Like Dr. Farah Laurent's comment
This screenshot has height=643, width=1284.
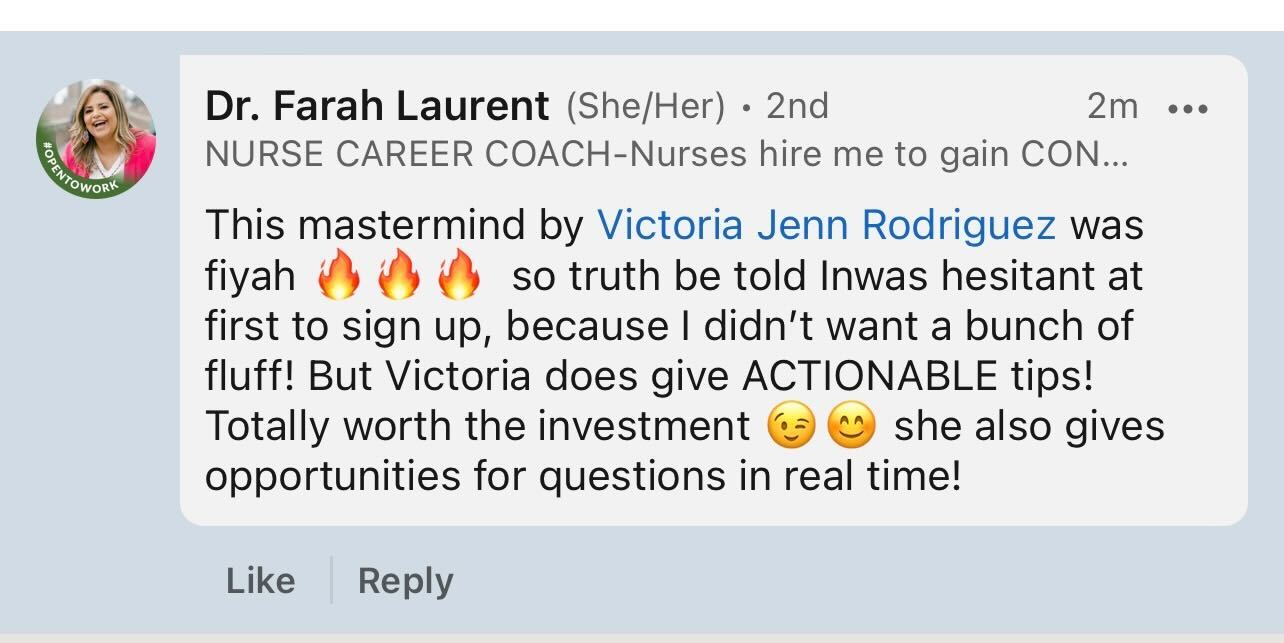260,581
